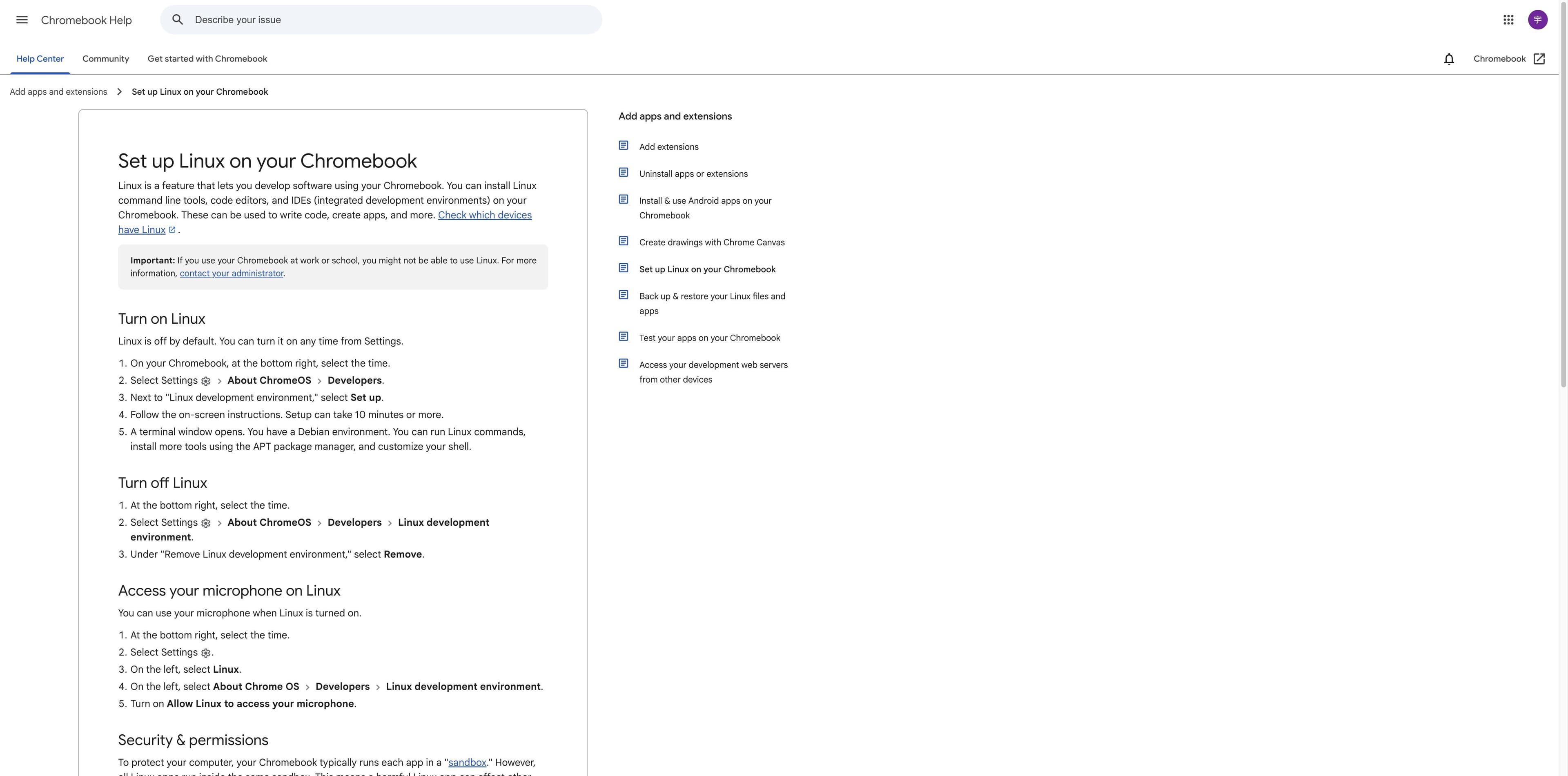
Task: Click the Turn on Linux heading
Action: coord(161,319)
